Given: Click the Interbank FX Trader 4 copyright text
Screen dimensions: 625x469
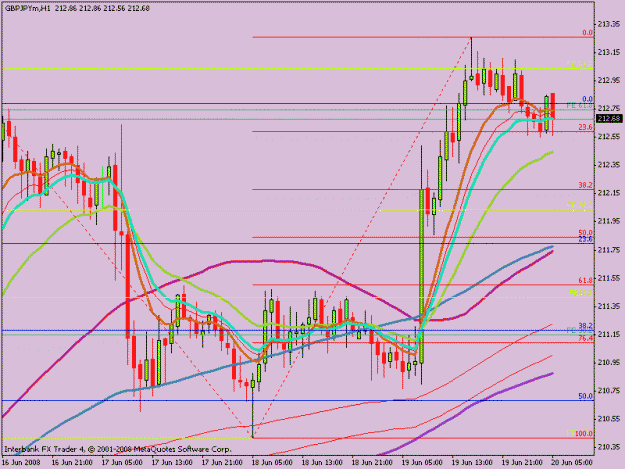Looking at the screenshot, I should [x=118, y=449].
